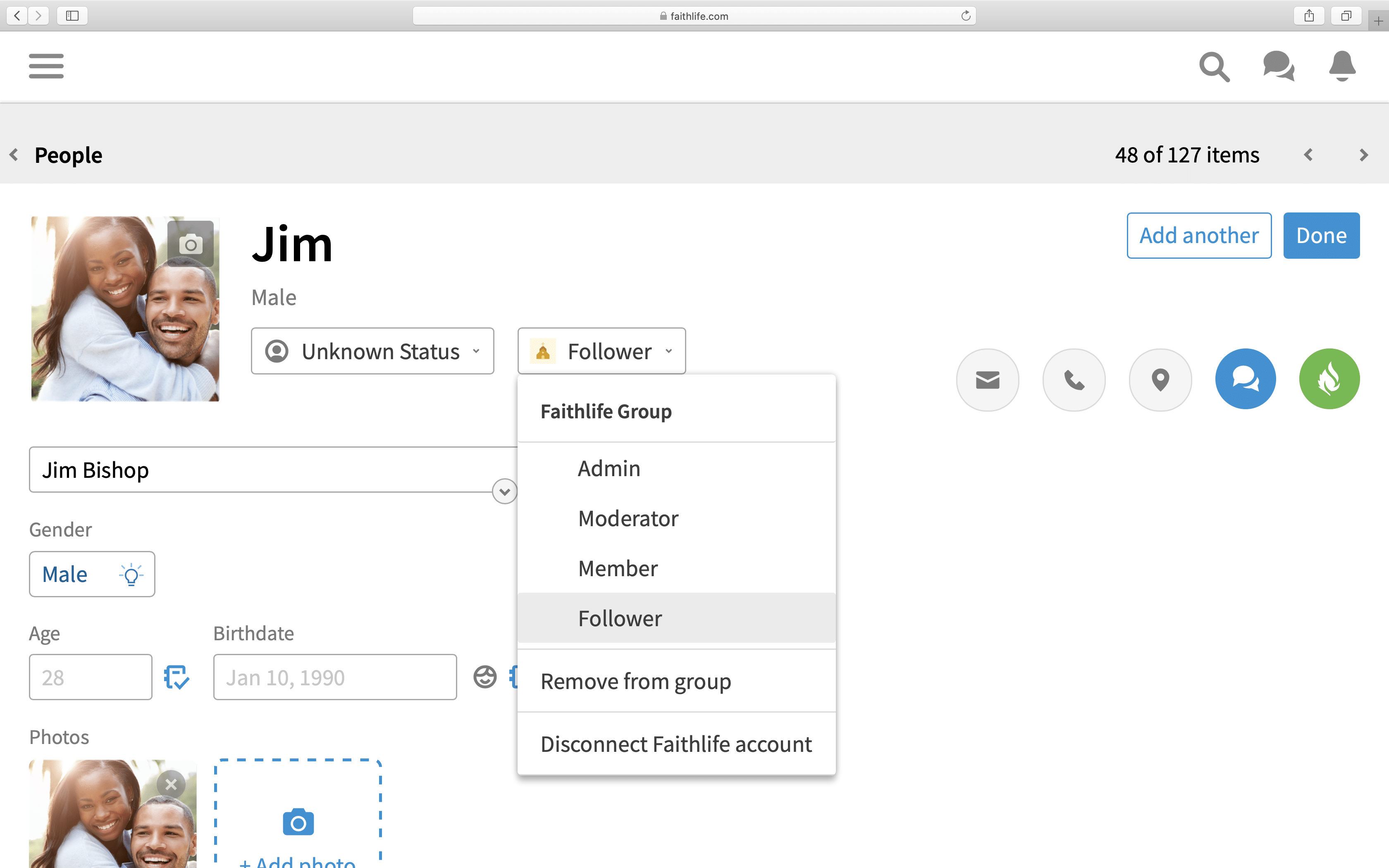Go to next person item arrow
1389x868 pixels.
coord(1364,155)
